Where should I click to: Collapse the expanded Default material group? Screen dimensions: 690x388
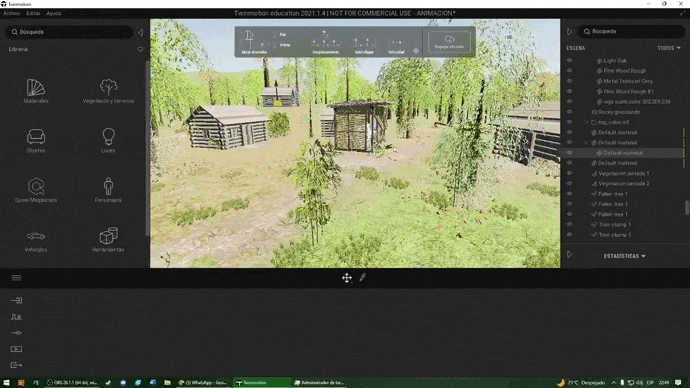pyautogui.click(x=586, y=143)
